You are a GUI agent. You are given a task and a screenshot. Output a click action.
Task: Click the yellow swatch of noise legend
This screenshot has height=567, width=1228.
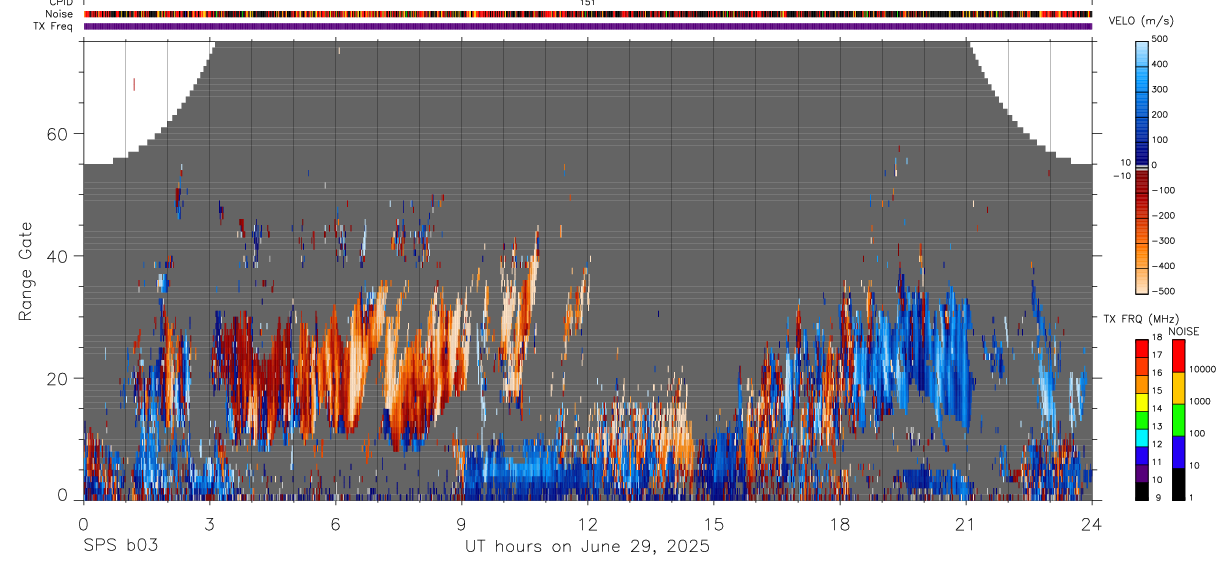[1178, 387]
